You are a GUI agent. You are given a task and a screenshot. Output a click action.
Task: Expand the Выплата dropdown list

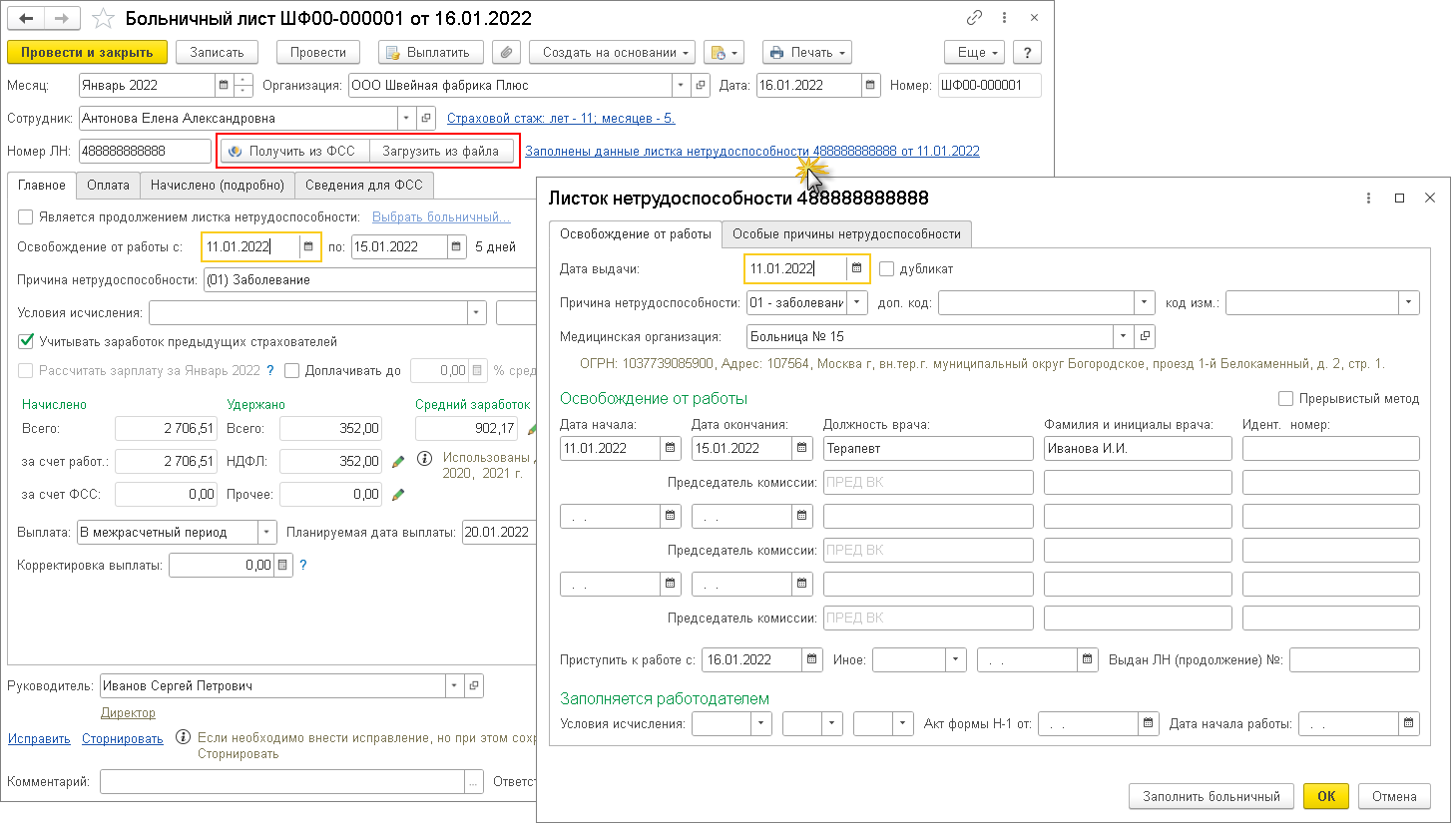point(266,533)
